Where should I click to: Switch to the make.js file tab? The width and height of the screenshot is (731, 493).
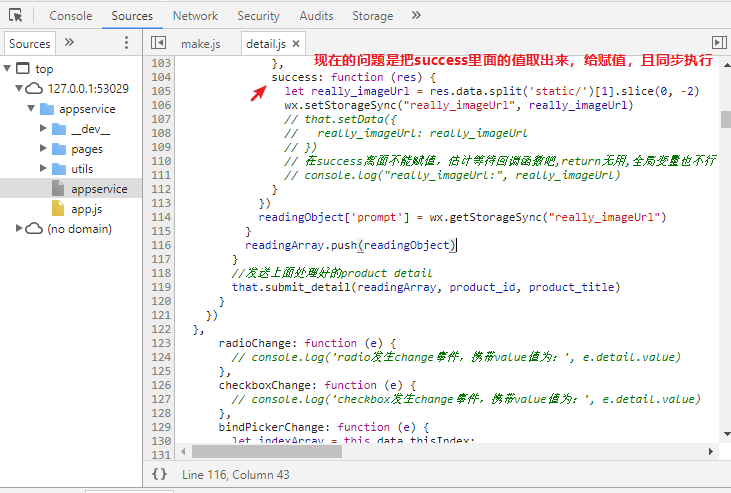pos(201,44)
